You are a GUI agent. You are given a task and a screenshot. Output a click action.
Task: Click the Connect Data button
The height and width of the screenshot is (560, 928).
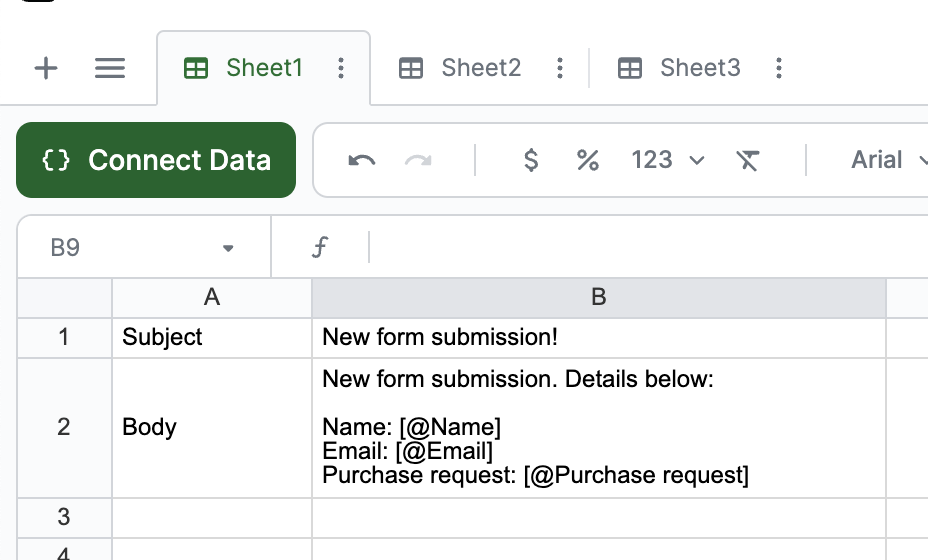coord(156,160)
